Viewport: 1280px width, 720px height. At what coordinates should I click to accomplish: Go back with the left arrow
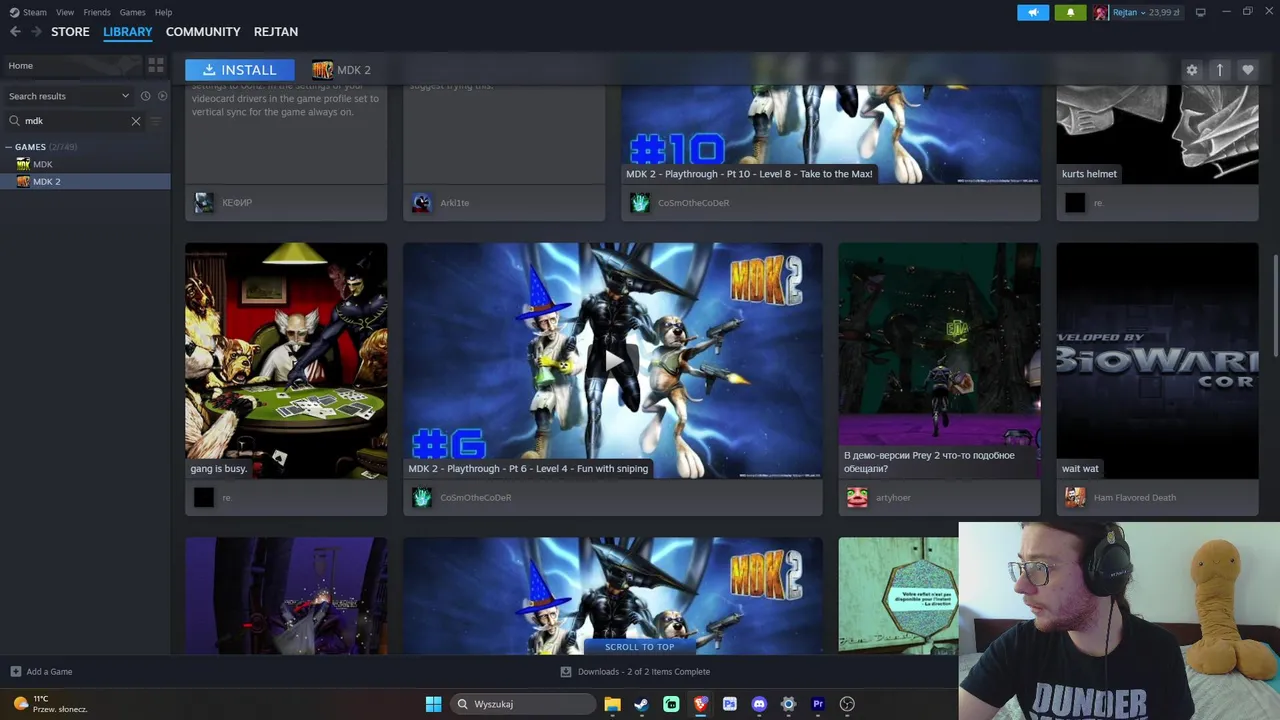15,32
